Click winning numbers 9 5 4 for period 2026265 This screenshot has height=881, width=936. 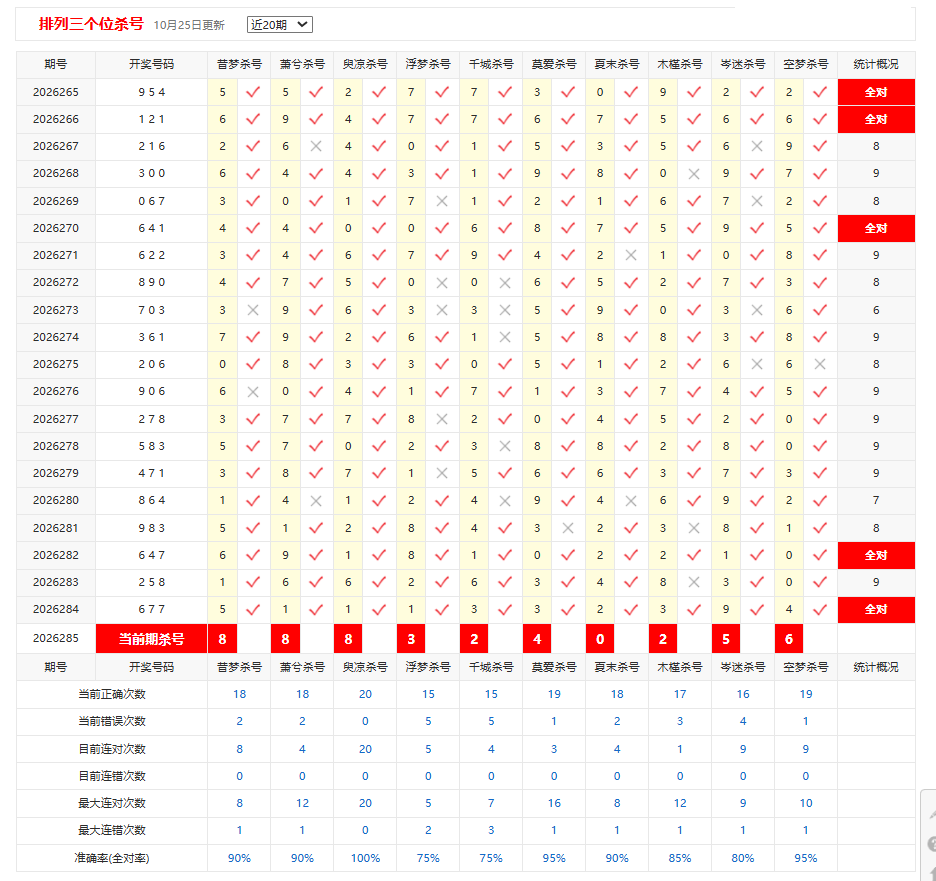click(x=152, y=92)
